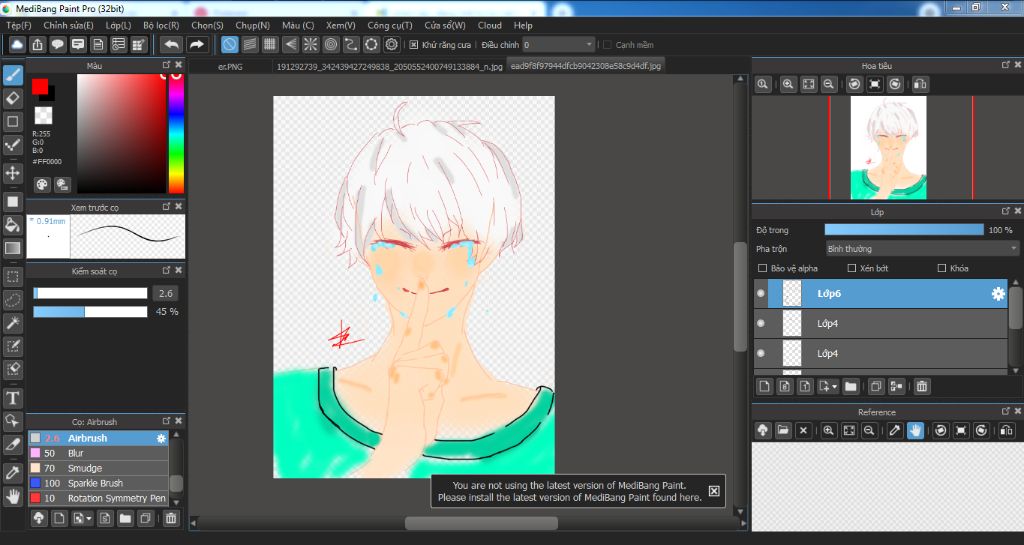Undock the Hoa tiêu navigator panel
The image size is (1024, 545).
pos(1006,65)
